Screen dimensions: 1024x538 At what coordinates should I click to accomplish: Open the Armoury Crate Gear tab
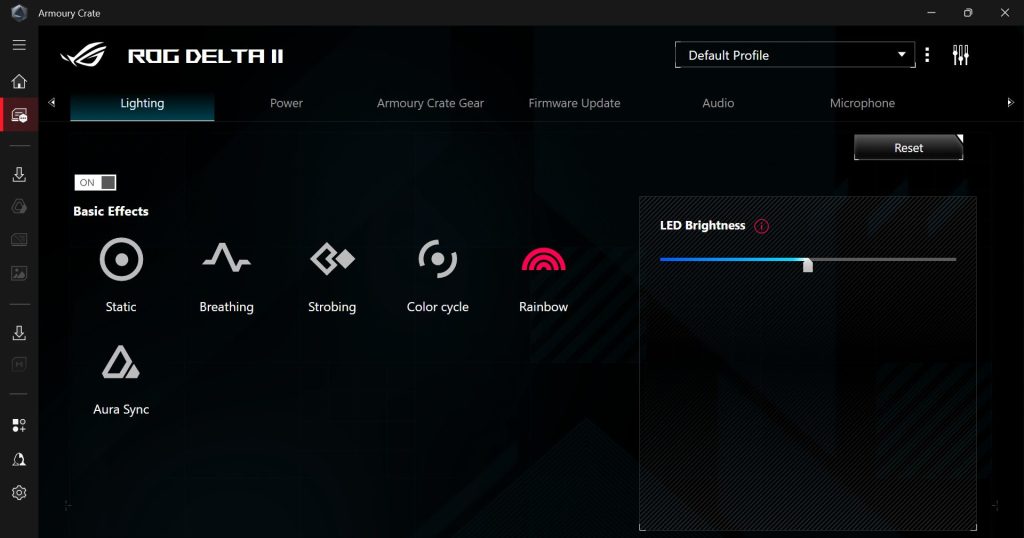430,103
